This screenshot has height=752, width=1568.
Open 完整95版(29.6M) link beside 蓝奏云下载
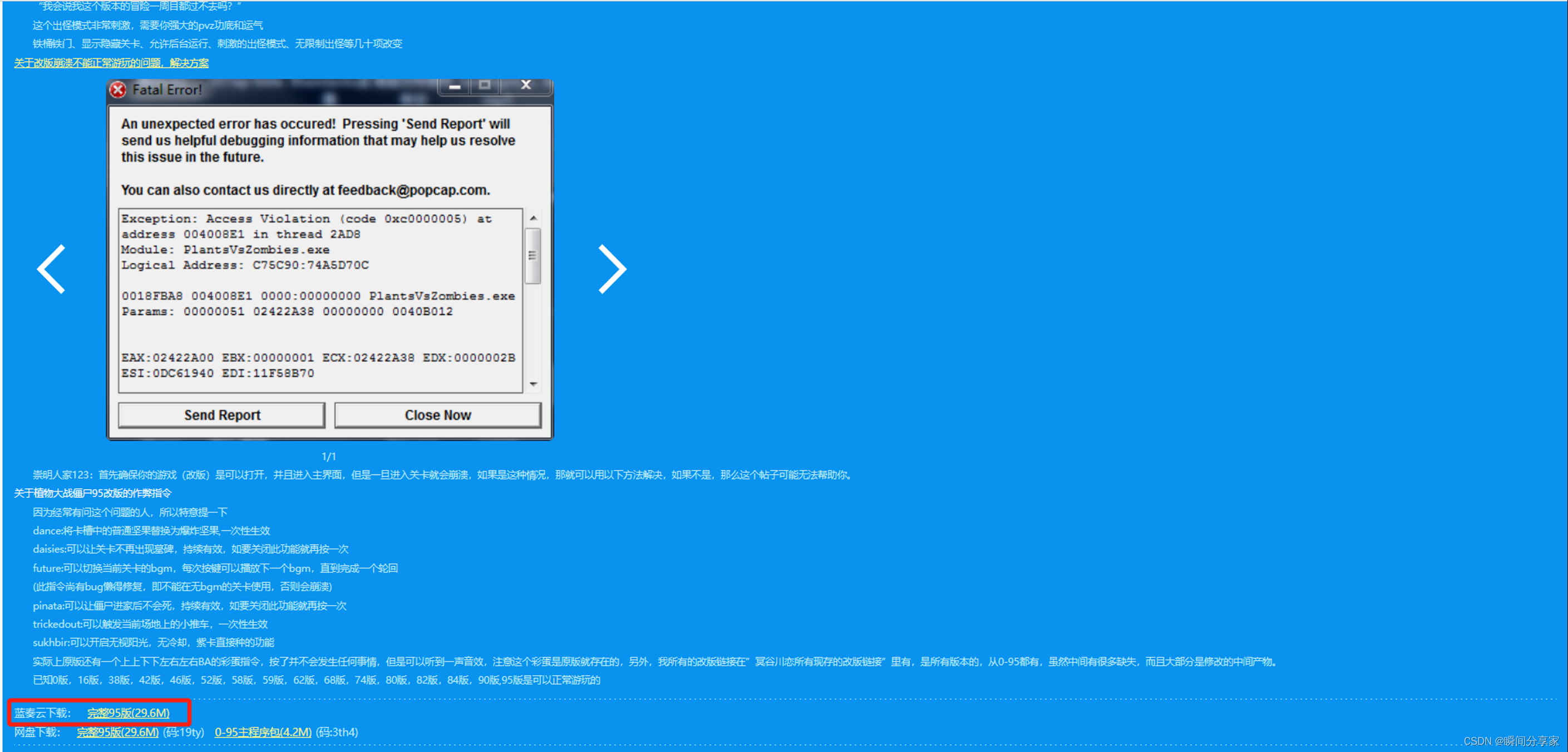point(129,713)
